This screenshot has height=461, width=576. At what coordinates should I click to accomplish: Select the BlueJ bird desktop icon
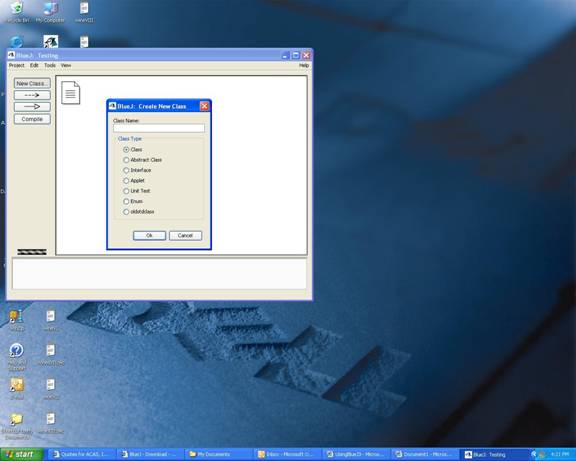tap(51, 41)
